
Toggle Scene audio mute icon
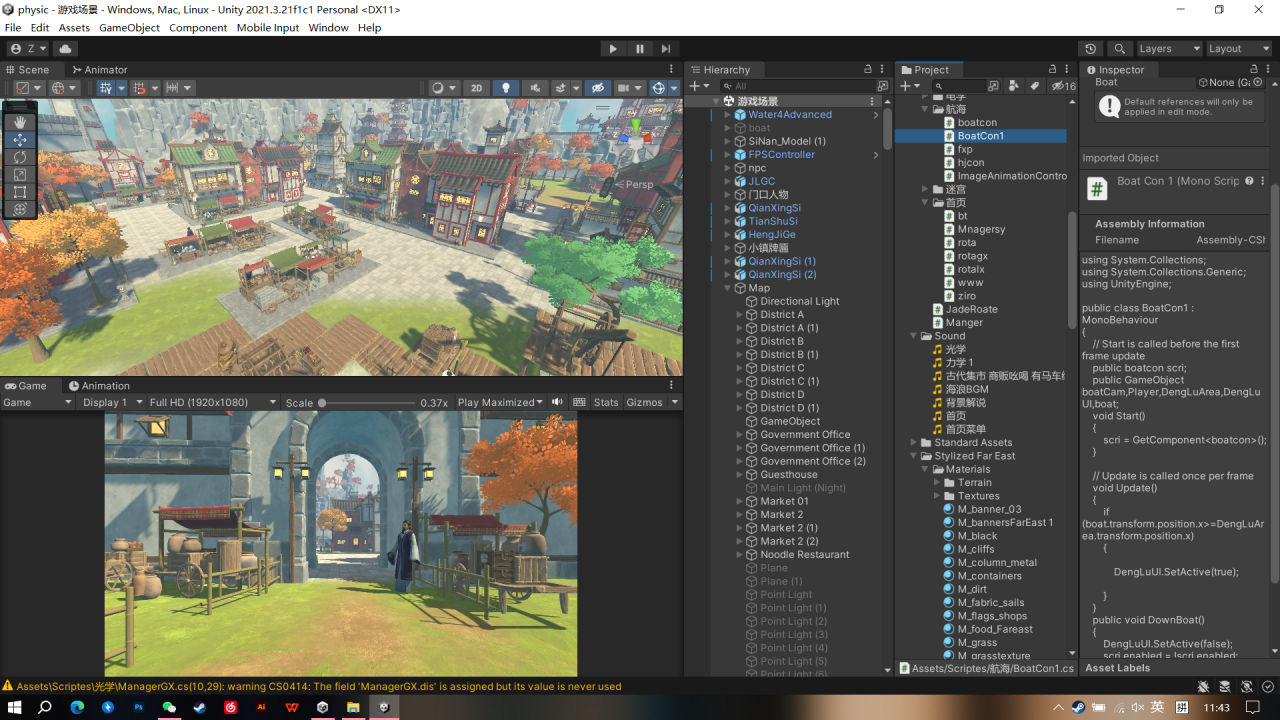[x=535, y=88]
